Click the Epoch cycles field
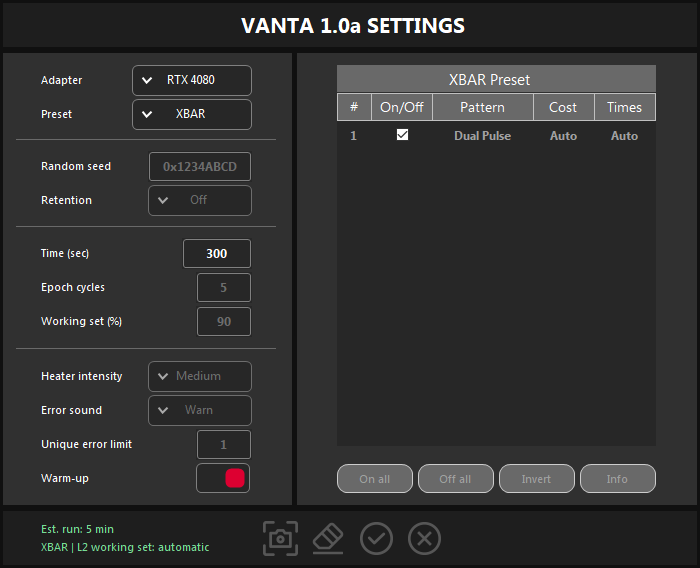 tap(224, 288)
